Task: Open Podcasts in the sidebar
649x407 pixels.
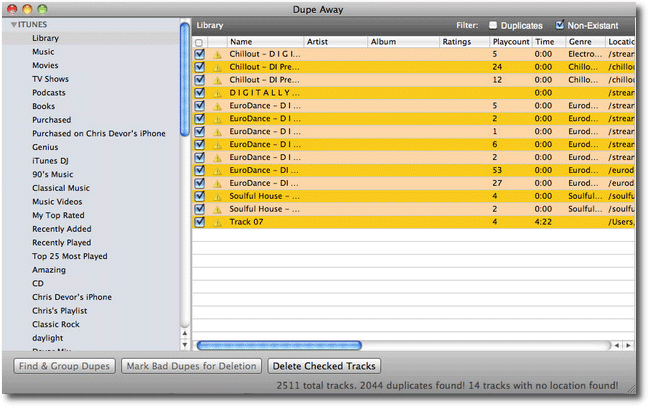Action: click(x=49, y=93)
